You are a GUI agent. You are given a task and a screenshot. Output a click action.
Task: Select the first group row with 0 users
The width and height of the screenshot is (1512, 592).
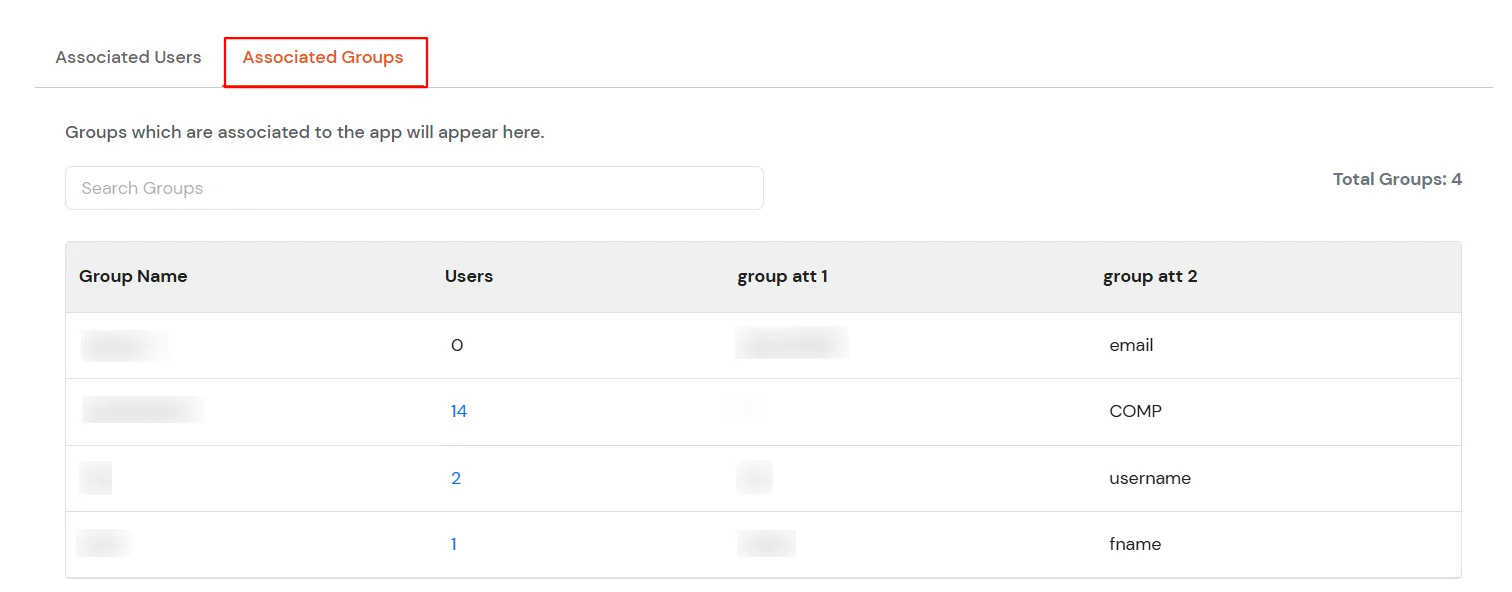coord(700,344)
